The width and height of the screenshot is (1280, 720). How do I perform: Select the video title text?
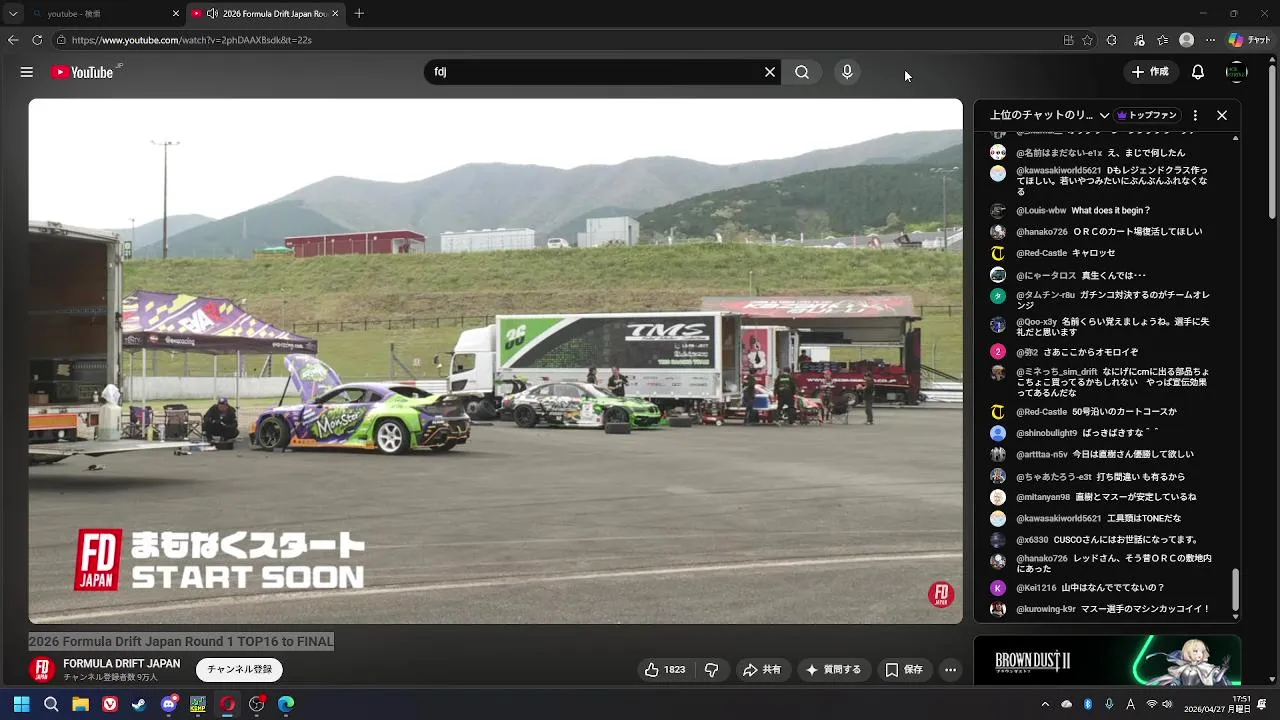pyautogui.click(x=181, y=641)
